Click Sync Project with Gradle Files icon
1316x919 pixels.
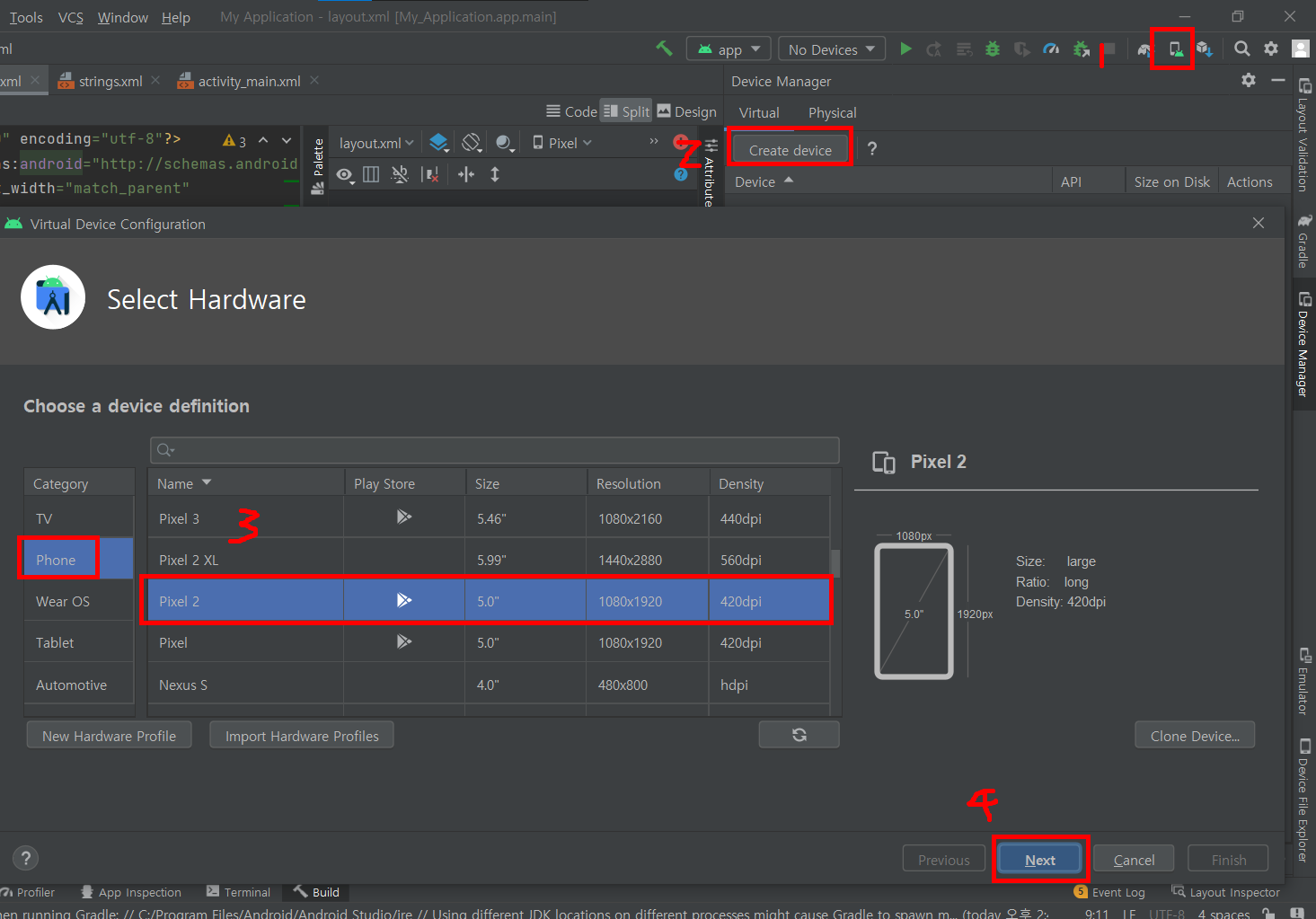pyautogui.click(x=1144, y=49)
